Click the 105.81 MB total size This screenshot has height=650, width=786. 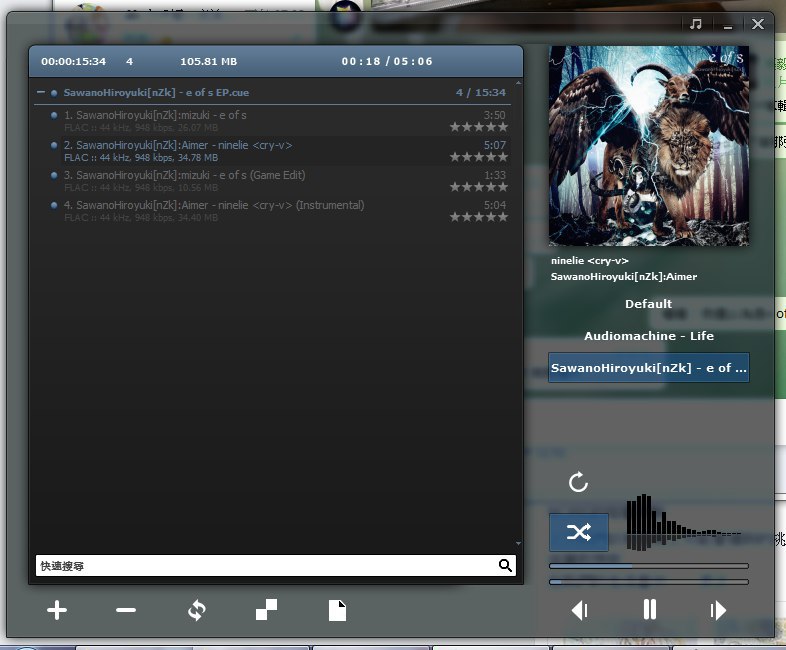click(209, 61)
